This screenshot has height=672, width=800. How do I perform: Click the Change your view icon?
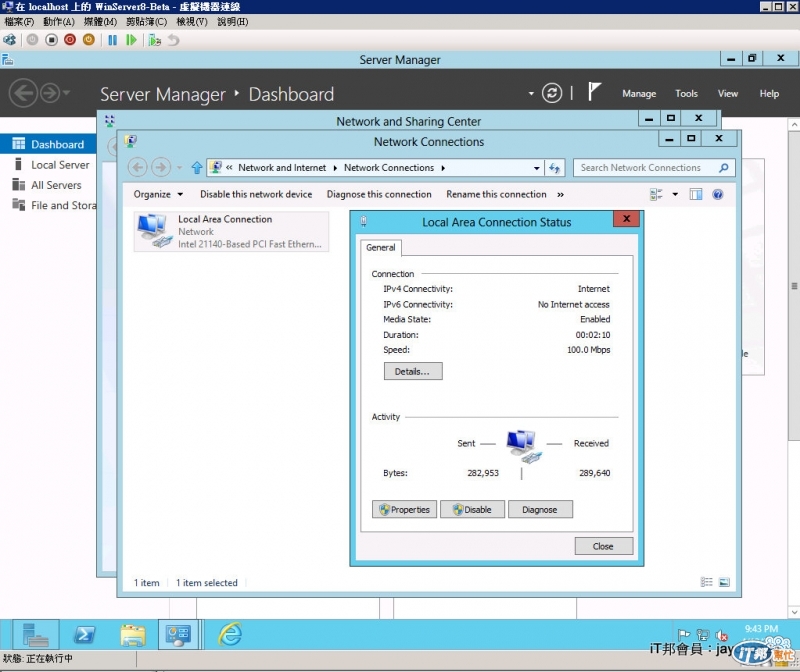point(656,194)
